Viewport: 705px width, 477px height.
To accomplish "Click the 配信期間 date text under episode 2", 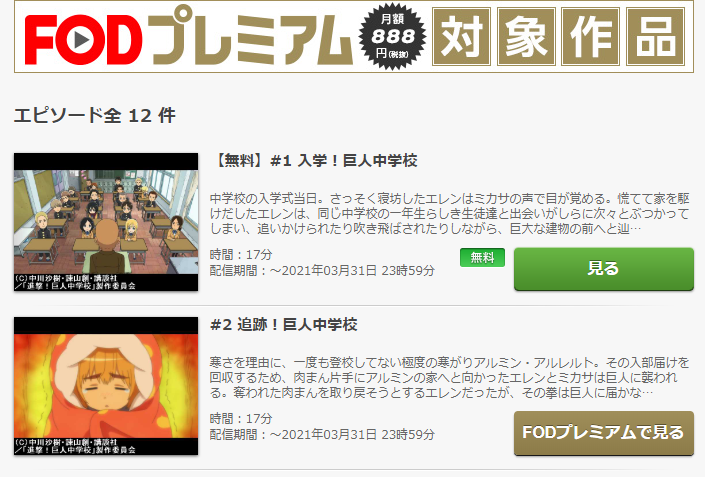I will 322,435.
